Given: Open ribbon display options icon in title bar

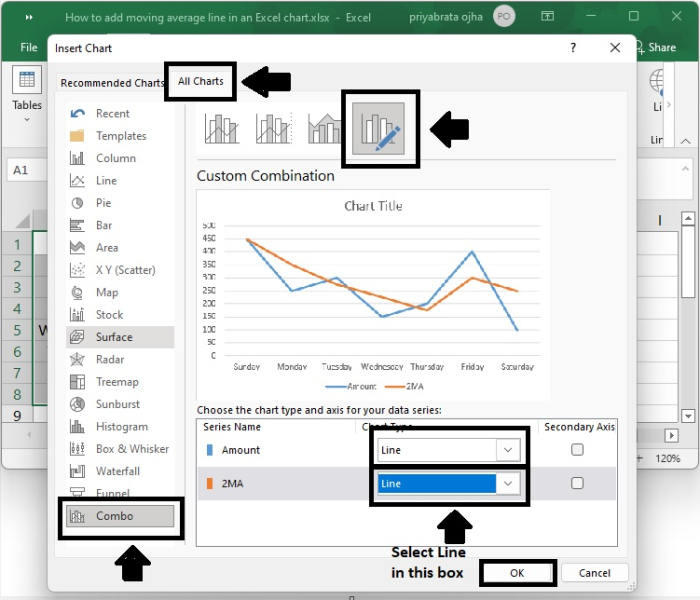Looking at the screenshot, I should pyautogui.click(x=547, y=17).
